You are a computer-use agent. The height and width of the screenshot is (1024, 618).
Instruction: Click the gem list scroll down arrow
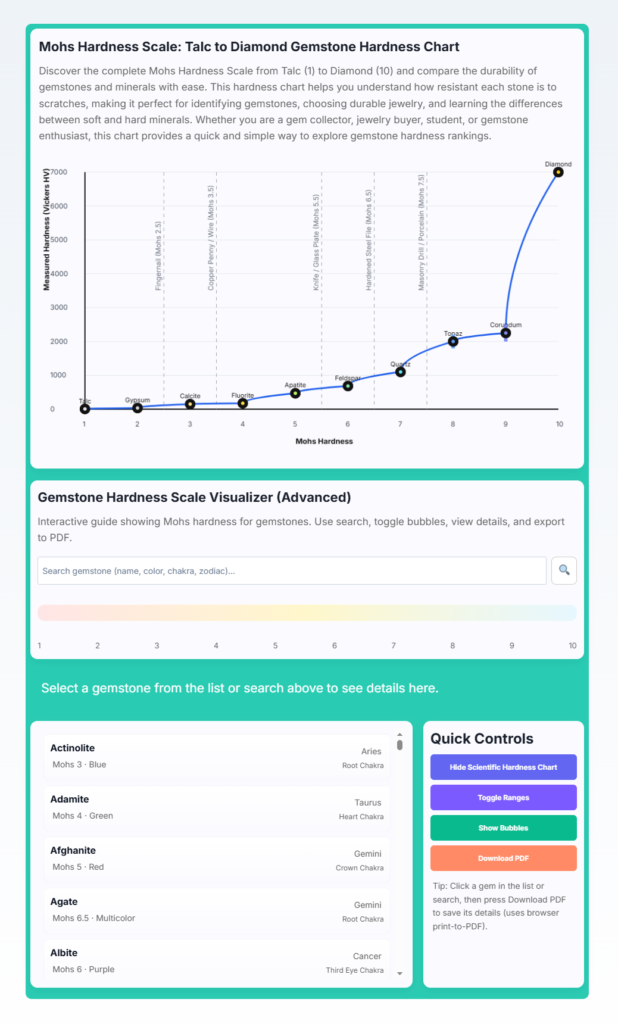click(x=400, y=973)
